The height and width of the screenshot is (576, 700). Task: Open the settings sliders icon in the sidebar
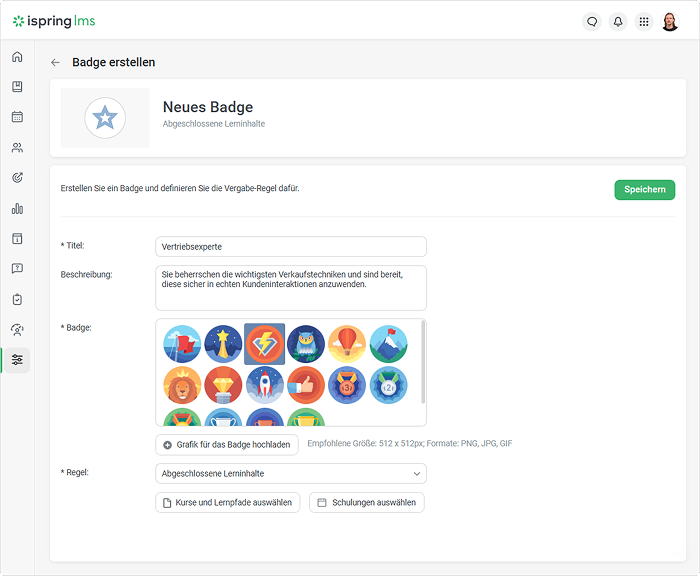click(17, 360)
